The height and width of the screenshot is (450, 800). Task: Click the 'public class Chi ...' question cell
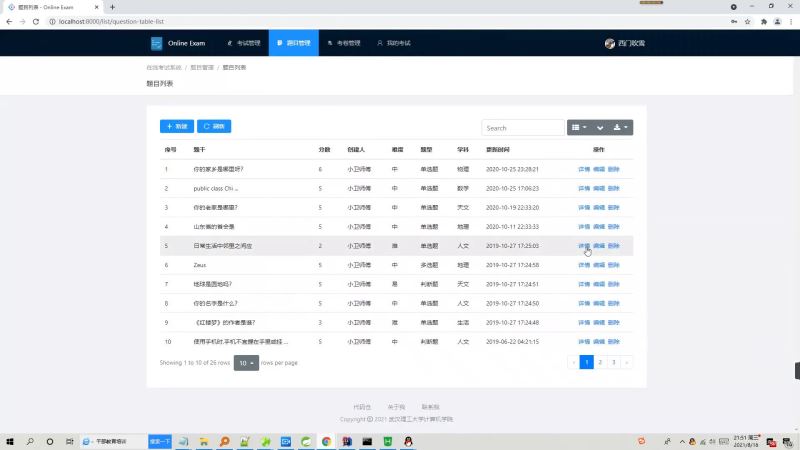pos(216,189)
